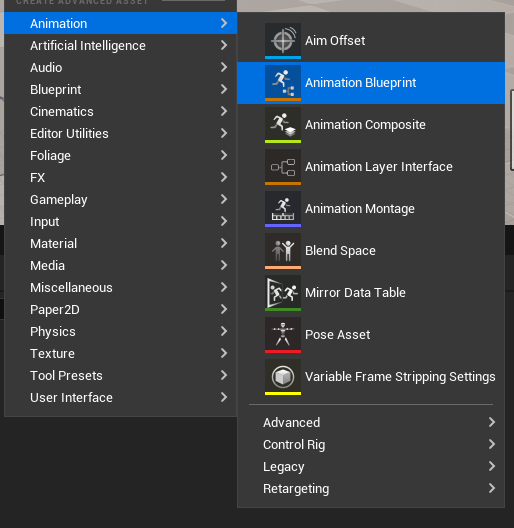The image size is (514, 528).
Task: Choose the Blend Space text label
Action: point(340,251)
